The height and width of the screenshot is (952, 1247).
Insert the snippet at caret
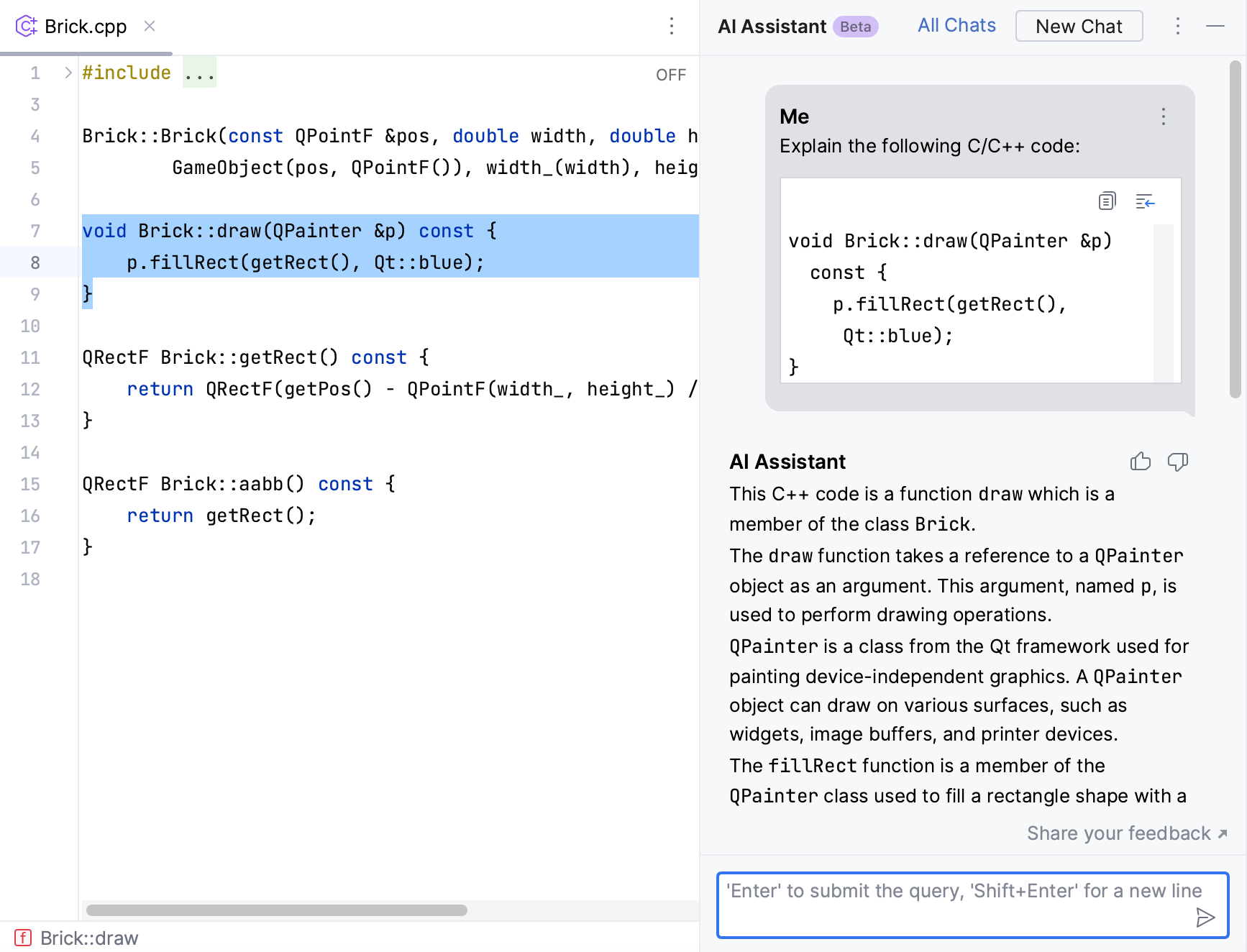point(1145,201)
